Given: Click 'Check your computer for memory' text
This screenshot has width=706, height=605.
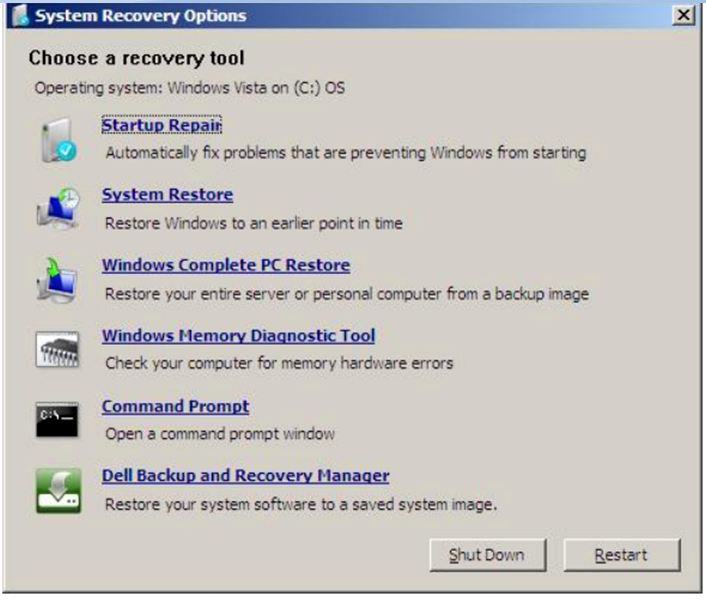Looking at the screenshot, I should point(279,363).
